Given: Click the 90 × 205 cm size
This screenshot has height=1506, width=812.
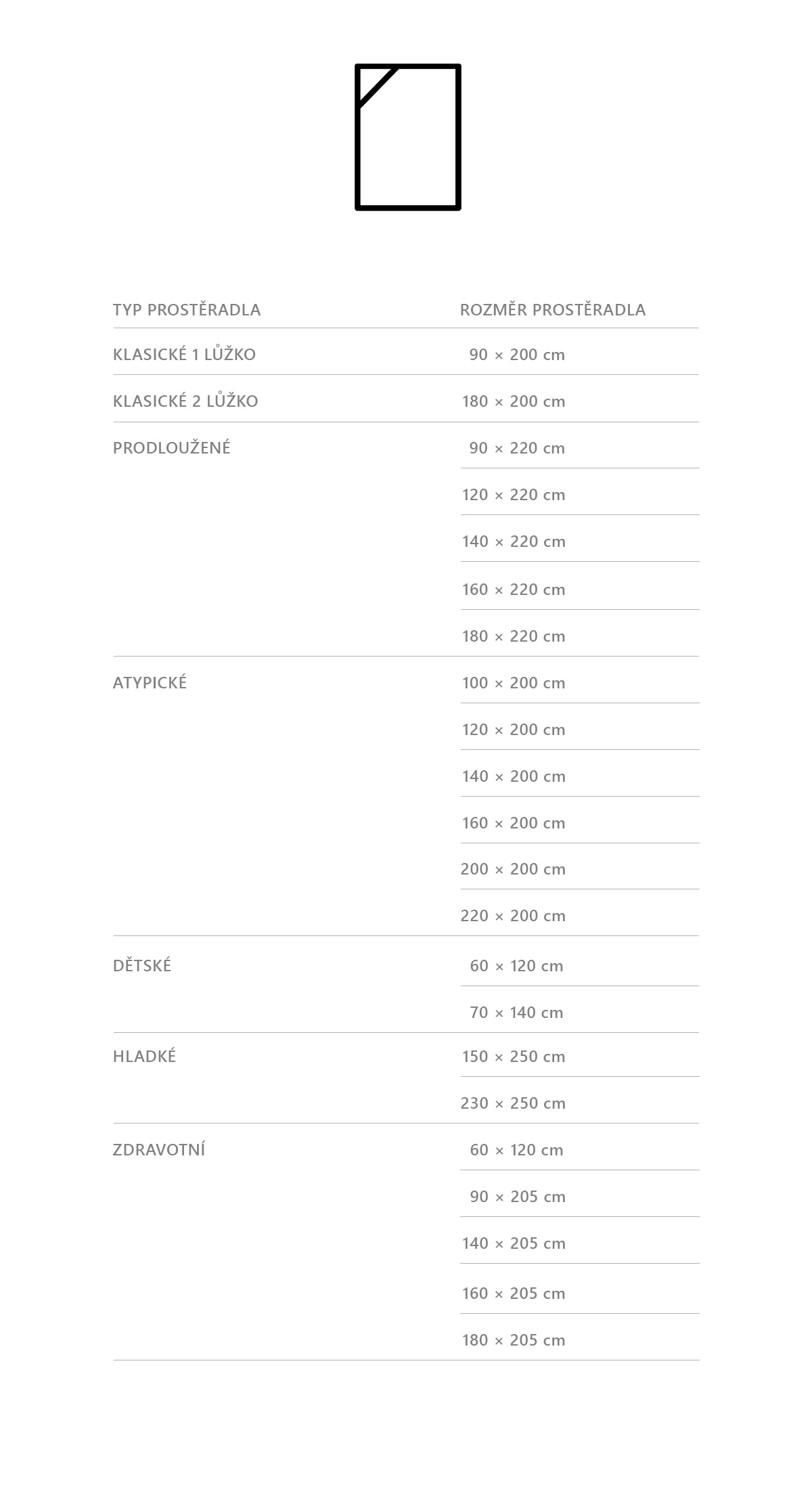Looking at the screenshot, I should coord(518,1197).
